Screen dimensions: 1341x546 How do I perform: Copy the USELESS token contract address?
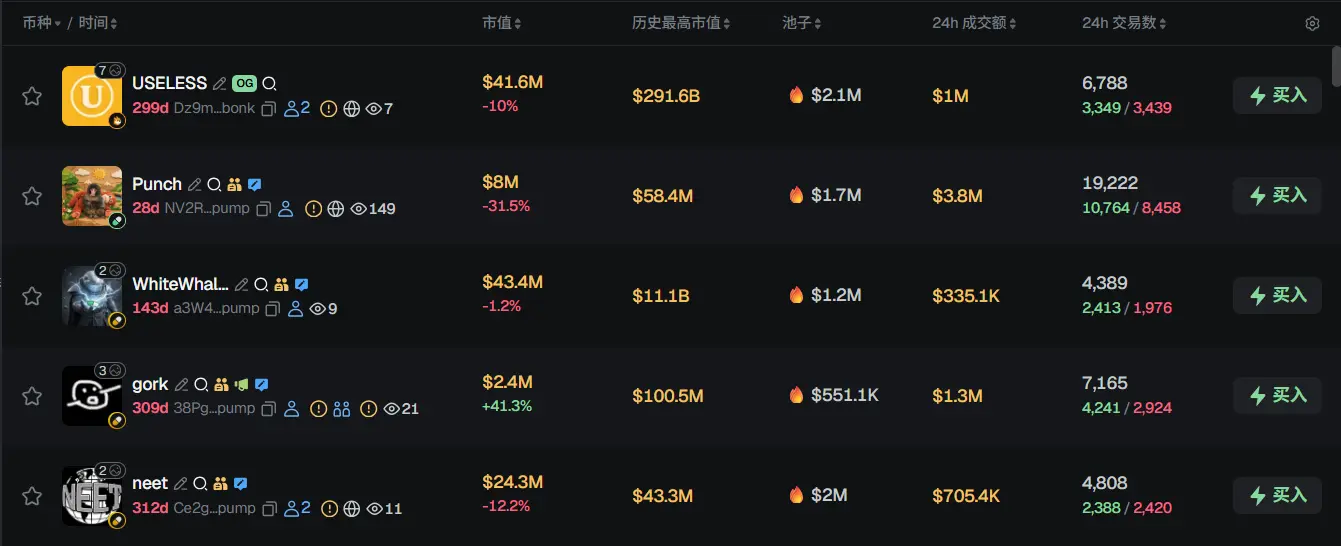pos(268,109)
